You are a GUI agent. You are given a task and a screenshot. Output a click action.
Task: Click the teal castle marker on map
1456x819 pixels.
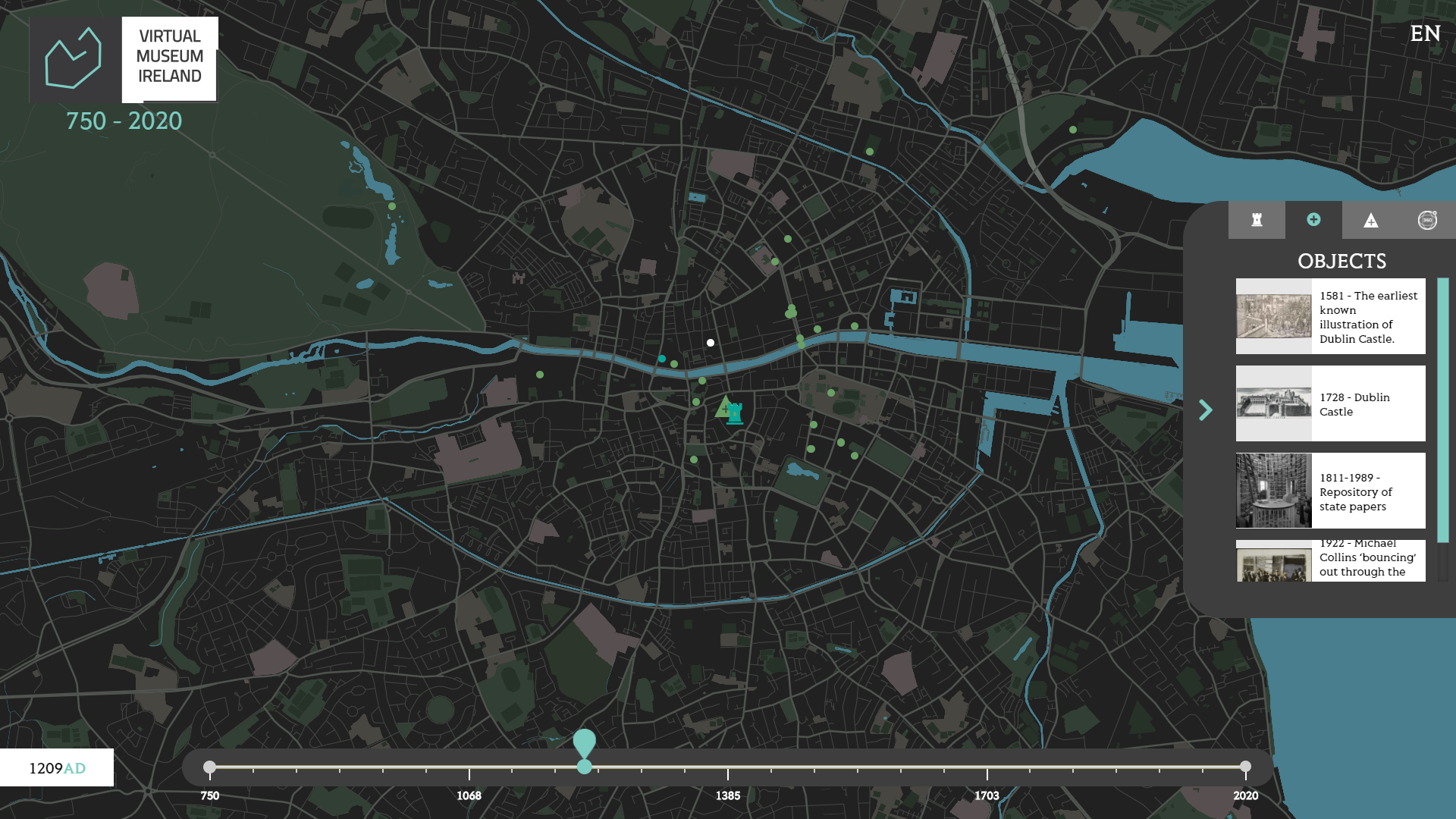tap(735, 413)
